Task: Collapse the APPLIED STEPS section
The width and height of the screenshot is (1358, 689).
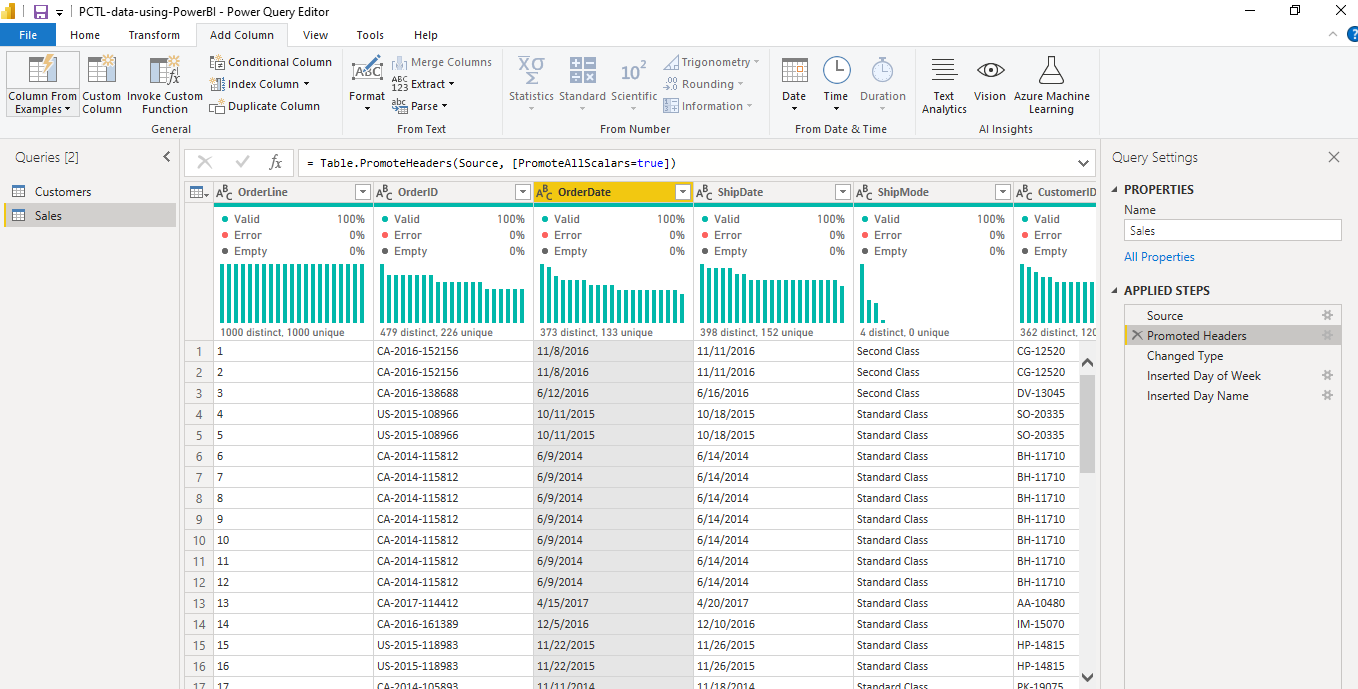Action: point(1115,290)
